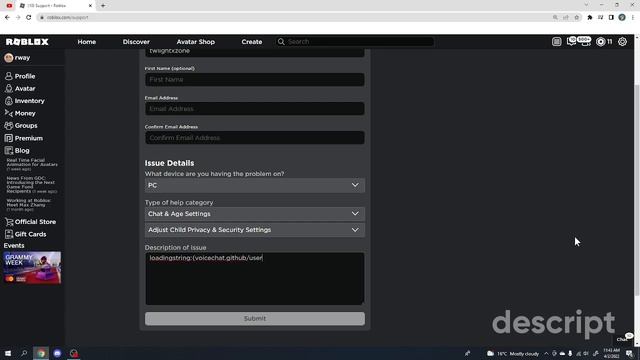640x360 pixels.
Task: Open Chat & Age Settings category dropdown
Action: tap(255, 214)
